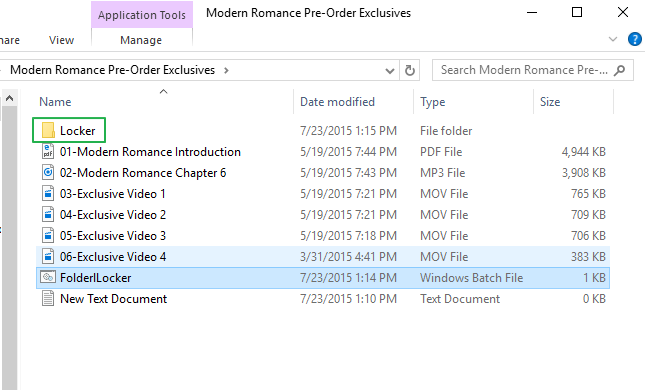Click the MOV icon of 03-Exclusive Video 1
Image resolution: width=645 pixels, height=390 pixels.
(48, 193)
